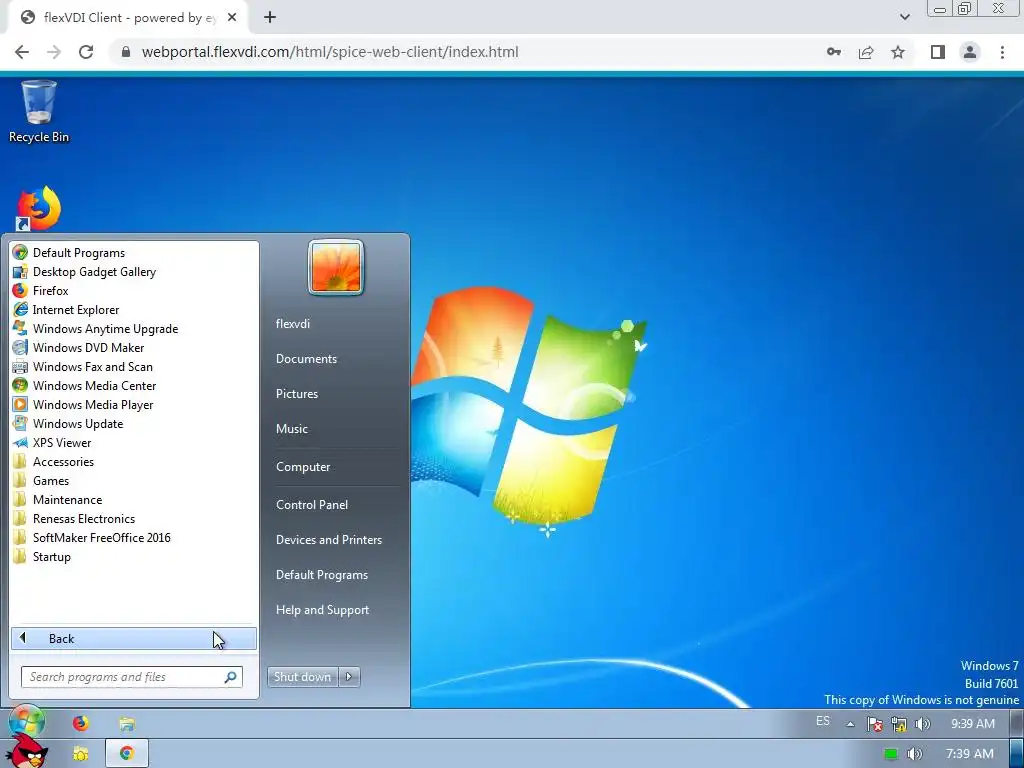Click the remote volume speaker icon
1024x768 pixels.
[x=922, y=724]
